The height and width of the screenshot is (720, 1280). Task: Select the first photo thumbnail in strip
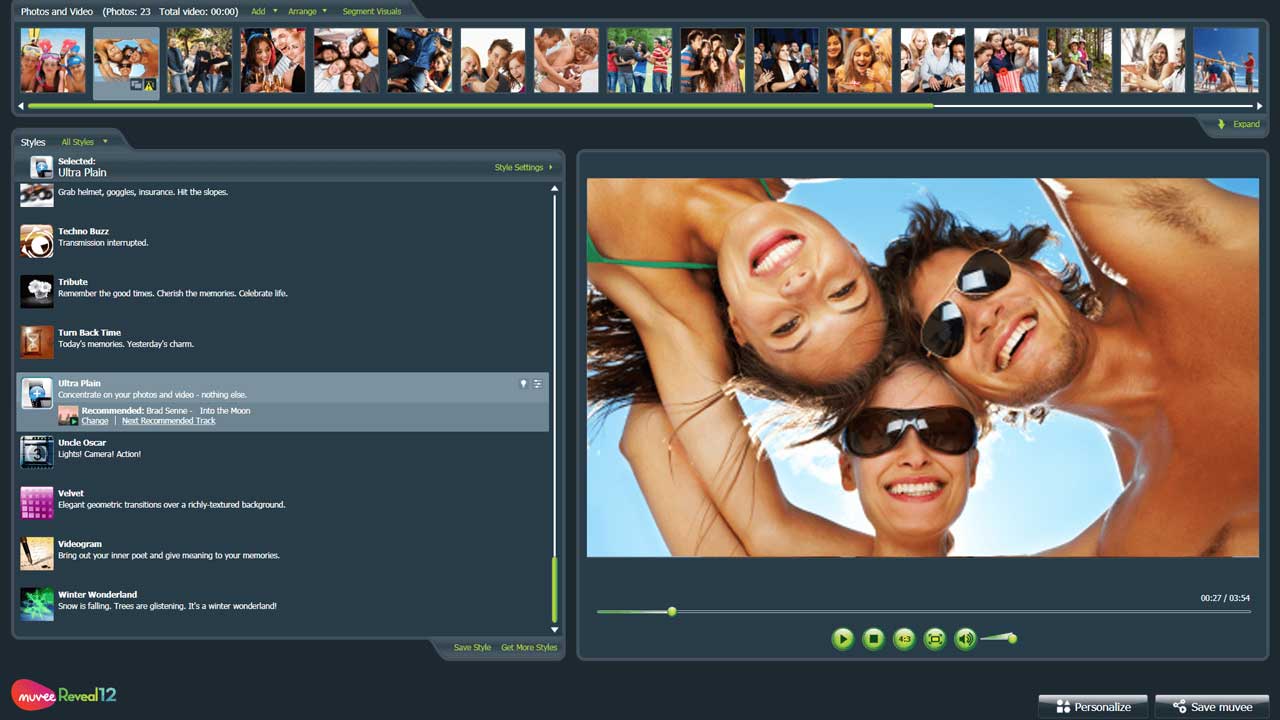pyautogui.click(x=53, y=60)
